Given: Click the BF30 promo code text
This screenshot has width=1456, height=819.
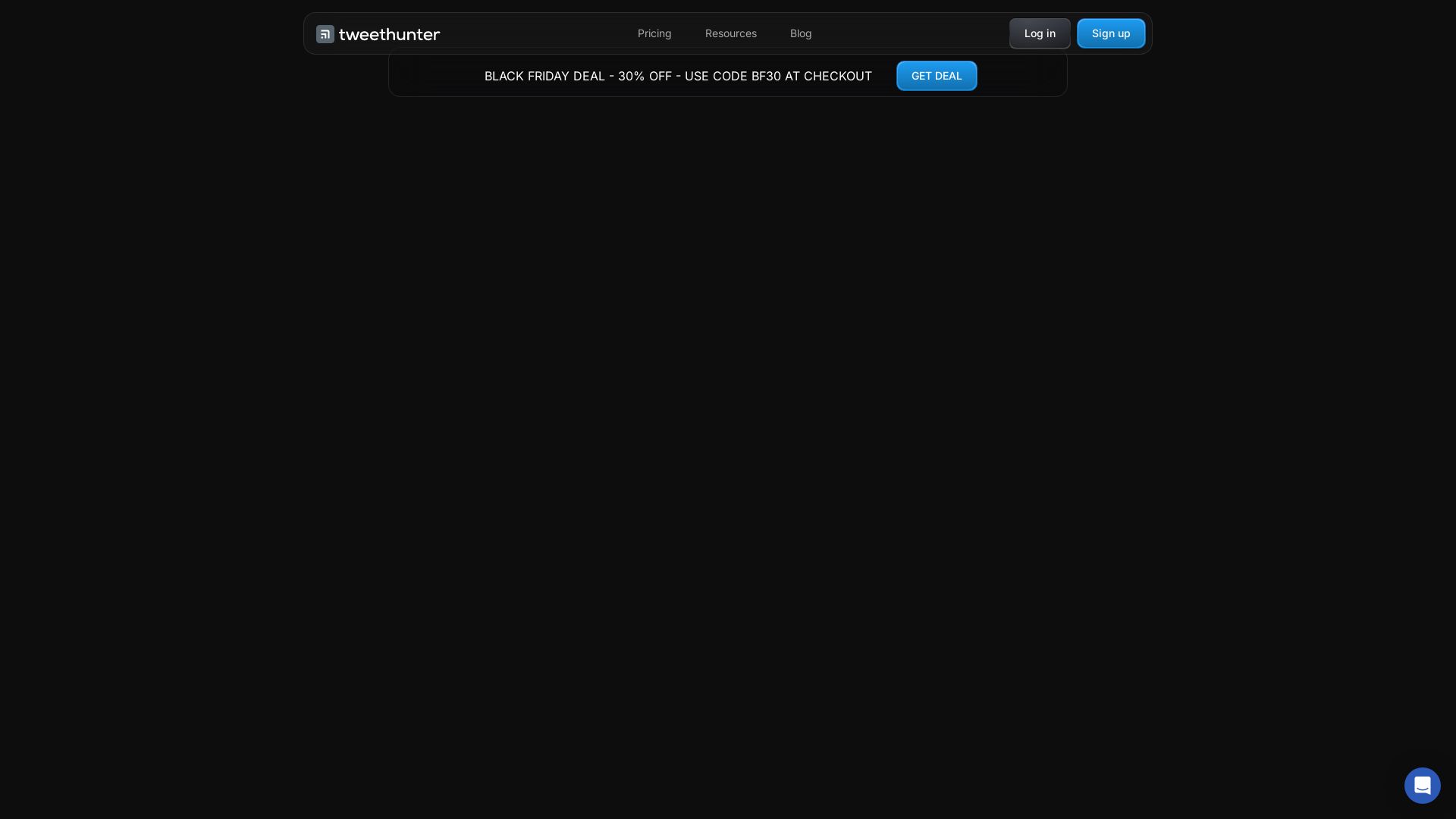Looking at the screenshot, I should click(766, 76).
